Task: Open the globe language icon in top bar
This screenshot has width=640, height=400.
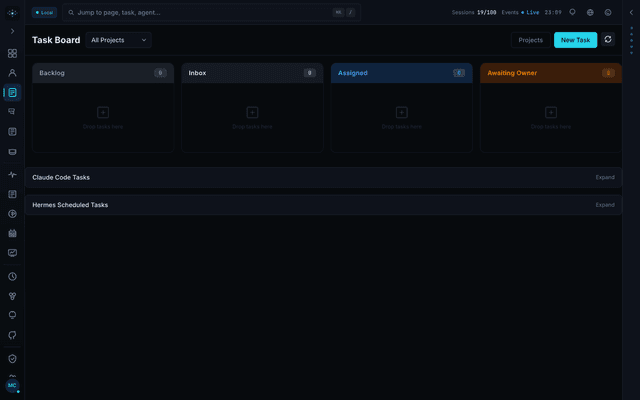Action: pos(590,13)
